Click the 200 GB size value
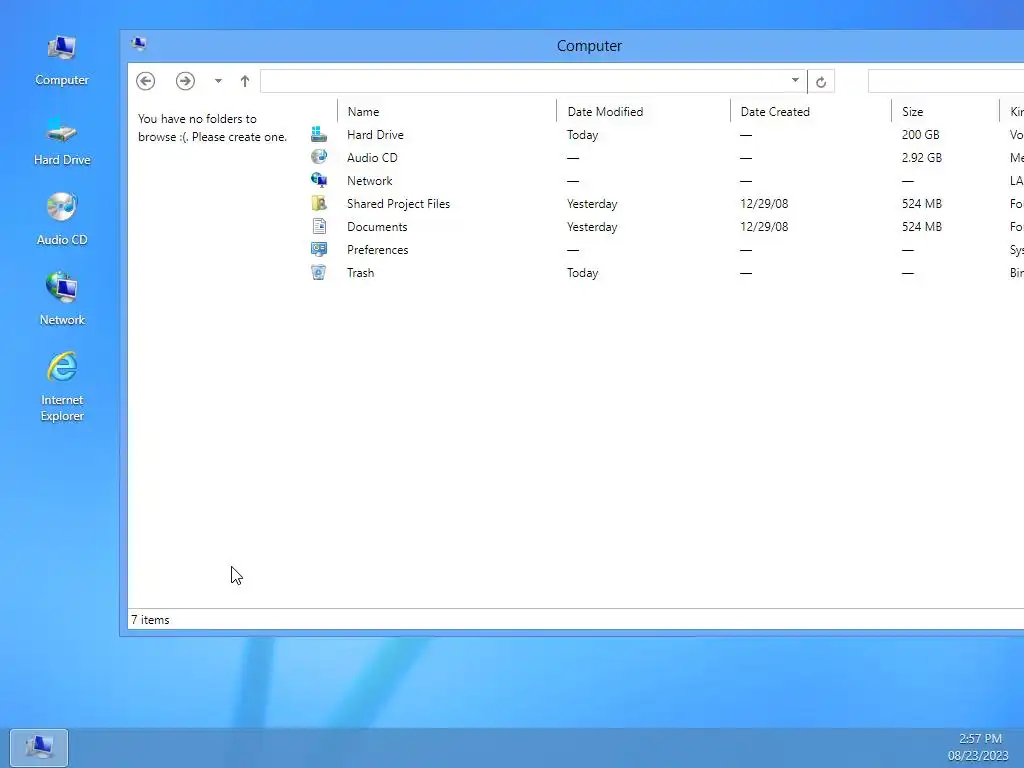1024x768 pixels. click(921, 135)
